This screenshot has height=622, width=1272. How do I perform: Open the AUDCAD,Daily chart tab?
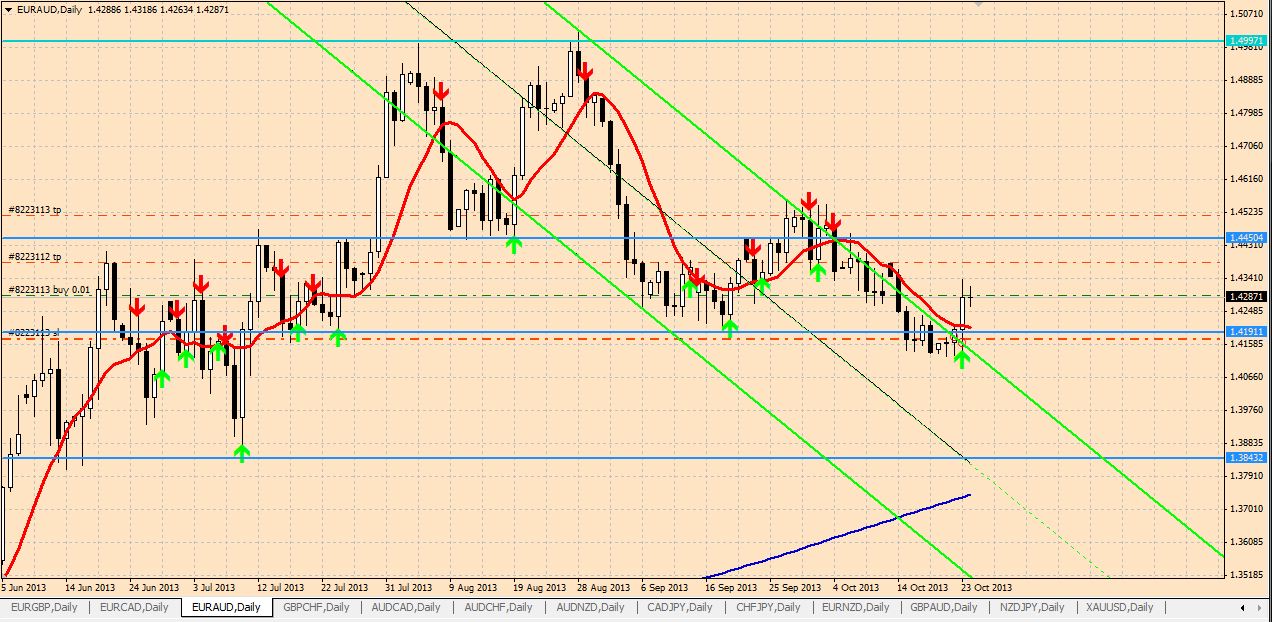[405, 607]
